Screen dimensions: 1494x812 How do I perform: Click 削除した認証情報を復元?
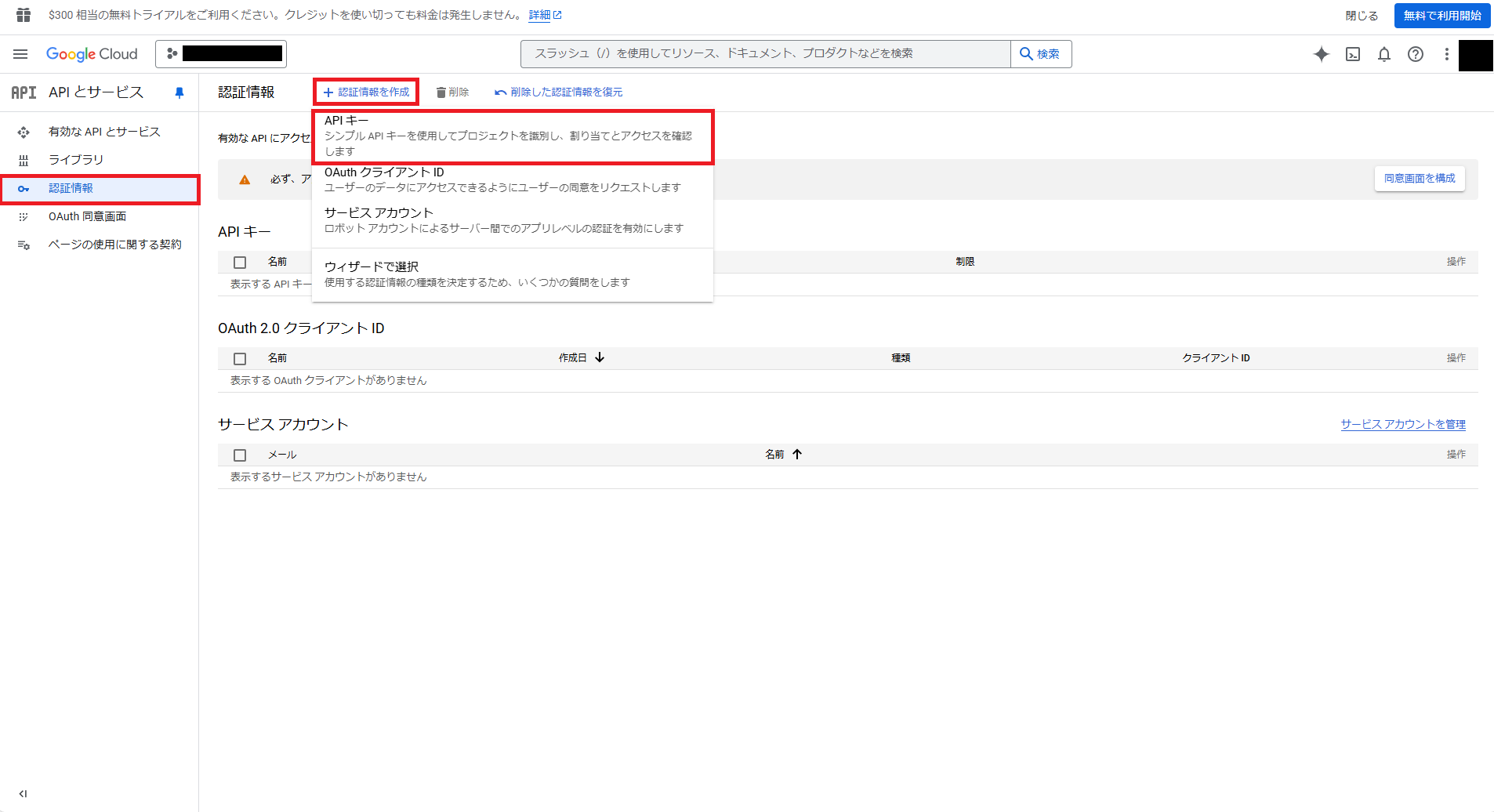pyautogui.click(x=558, y=92)
